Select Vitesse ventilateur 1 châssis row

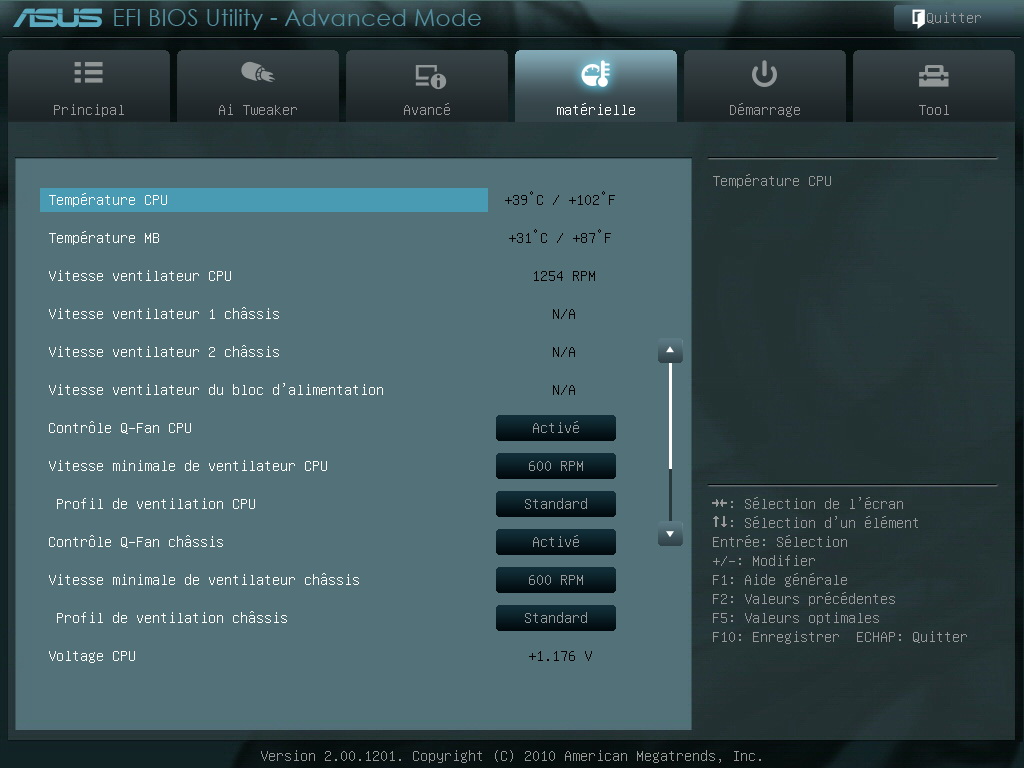[x=164, y=313]
